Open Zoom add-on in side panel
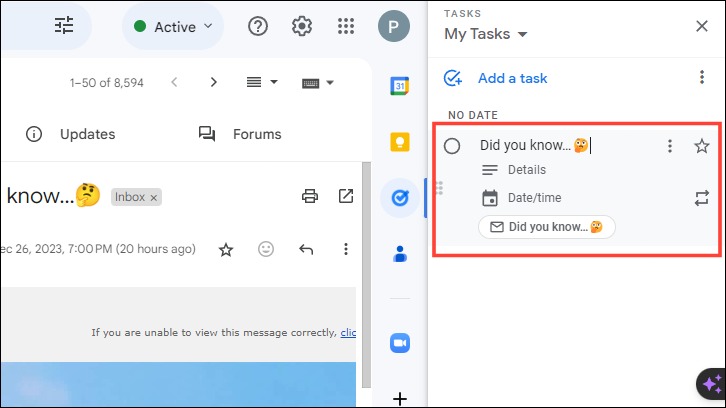Viewport: 726px width, 408px height. 400,343
